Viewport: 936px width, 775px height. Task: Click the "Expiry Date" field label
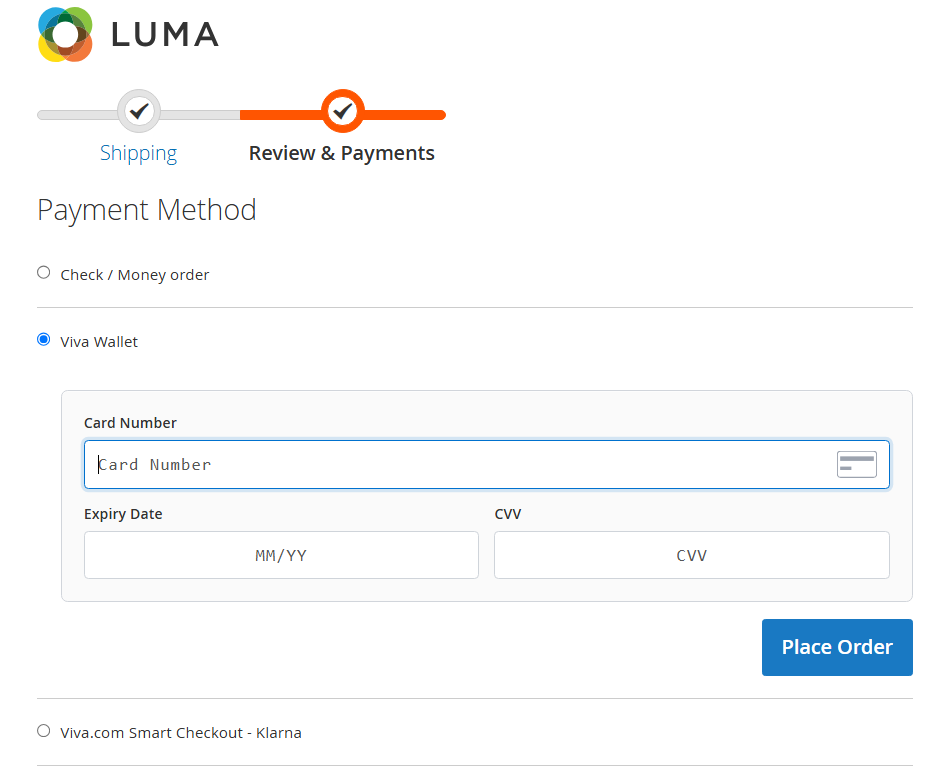(123, 514)
